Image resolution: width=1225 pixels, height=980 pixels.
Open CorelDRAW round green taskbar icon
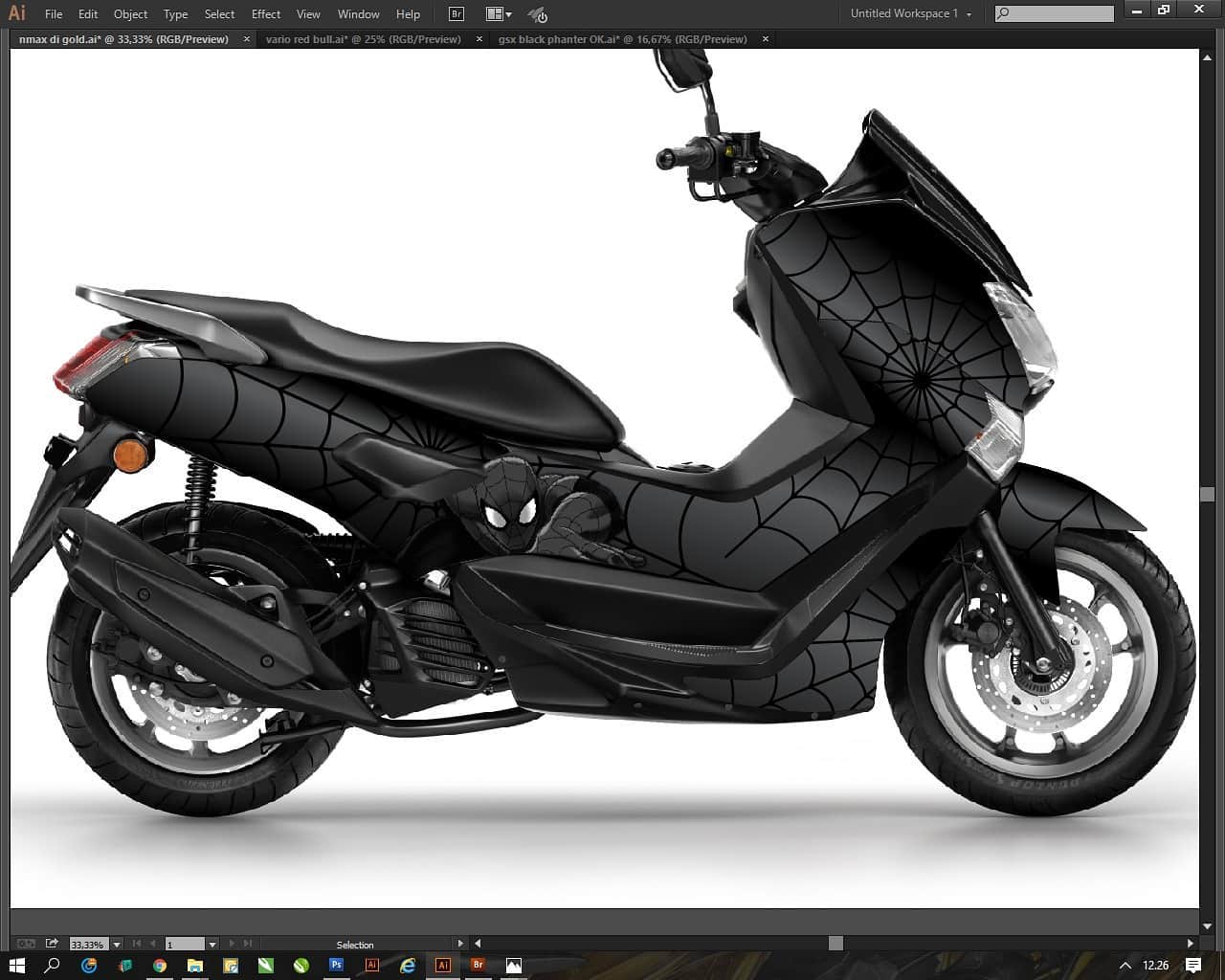(x=301, y=966)
